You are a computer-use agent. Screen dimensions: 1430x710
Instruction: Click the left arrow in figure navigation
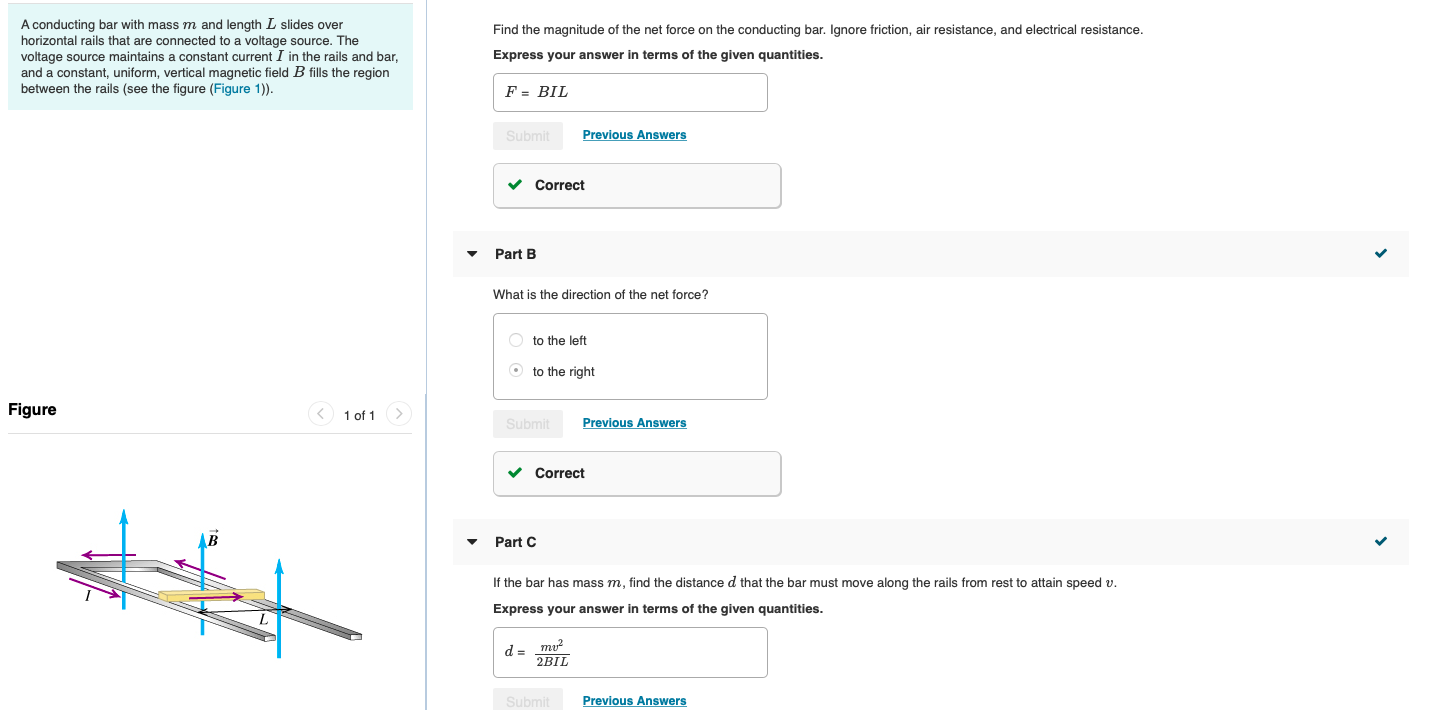pos(320,413)
